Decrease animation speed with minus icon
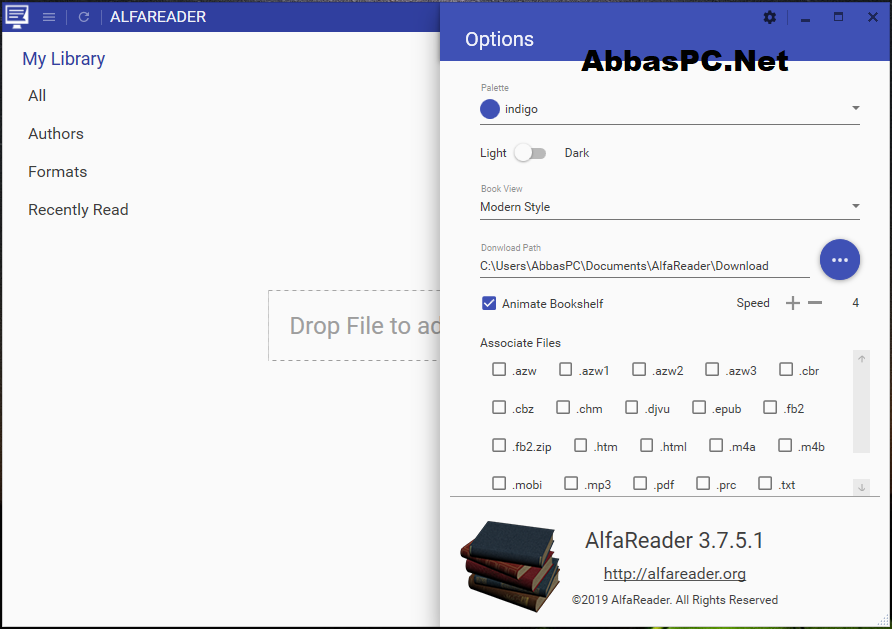Screen dimensions: 892x629 (x=815, y=303)
